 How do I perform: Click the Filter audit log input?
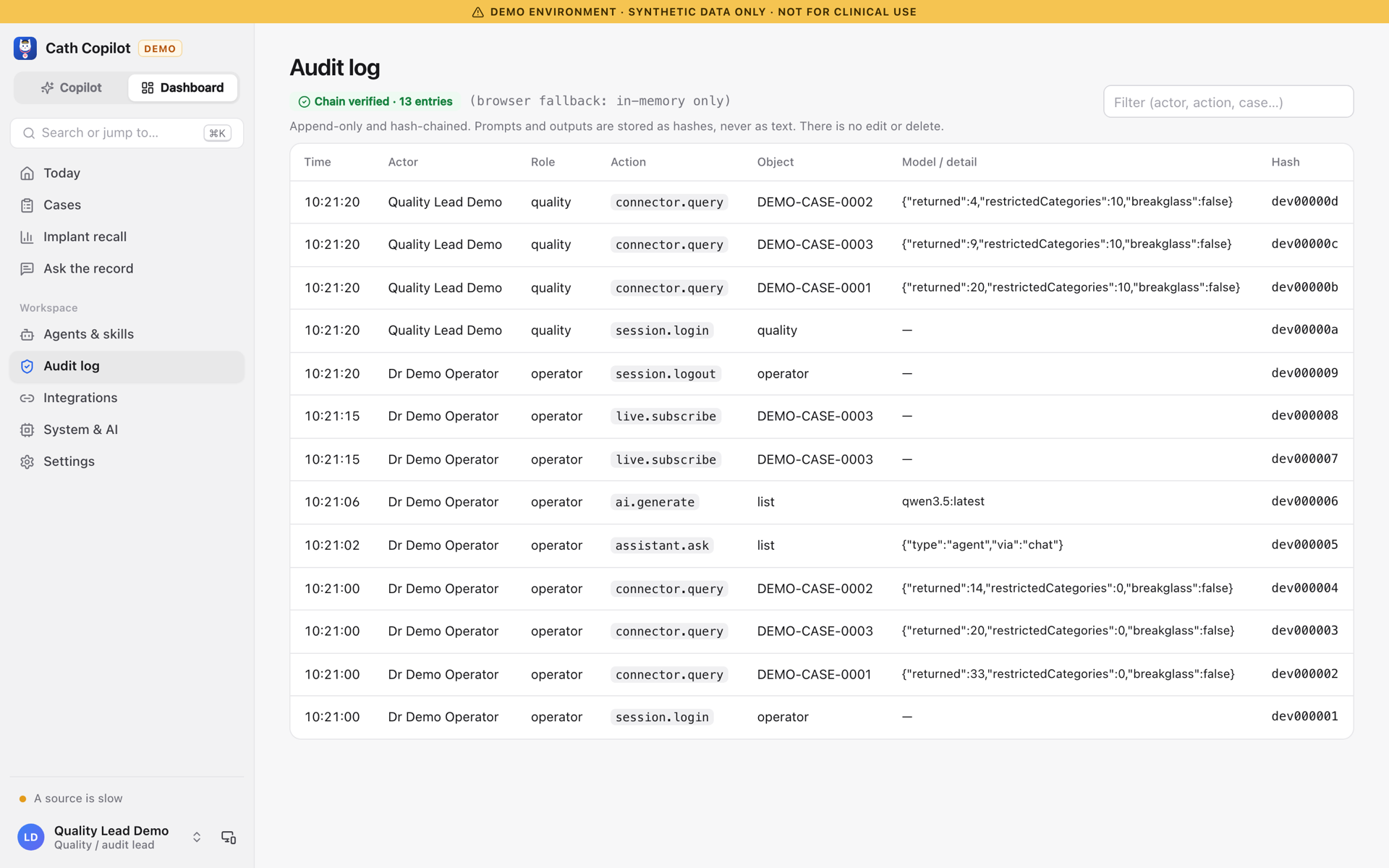pyautogui.click(x=1228, y=102)
